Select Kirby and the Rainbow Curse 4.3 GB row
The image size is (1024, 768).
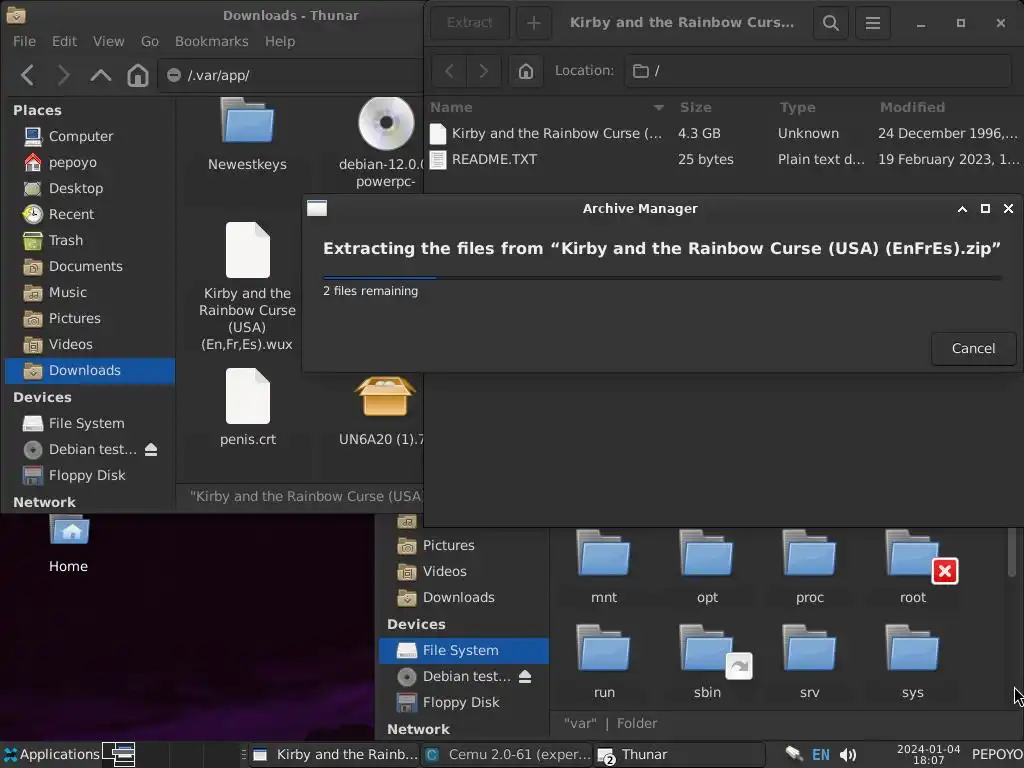pos(724,133)
